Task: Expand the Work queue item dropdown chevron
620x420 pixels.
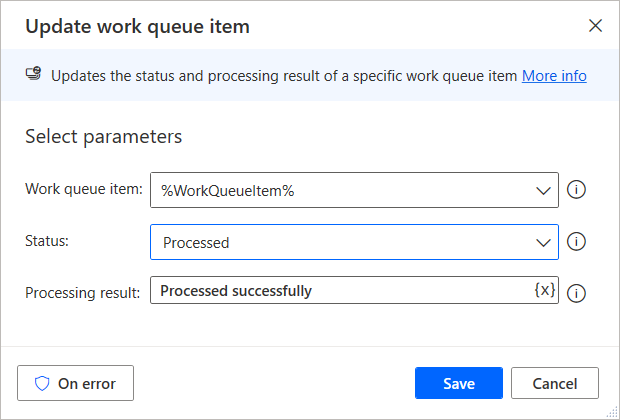Action: [x=543, y=191]
